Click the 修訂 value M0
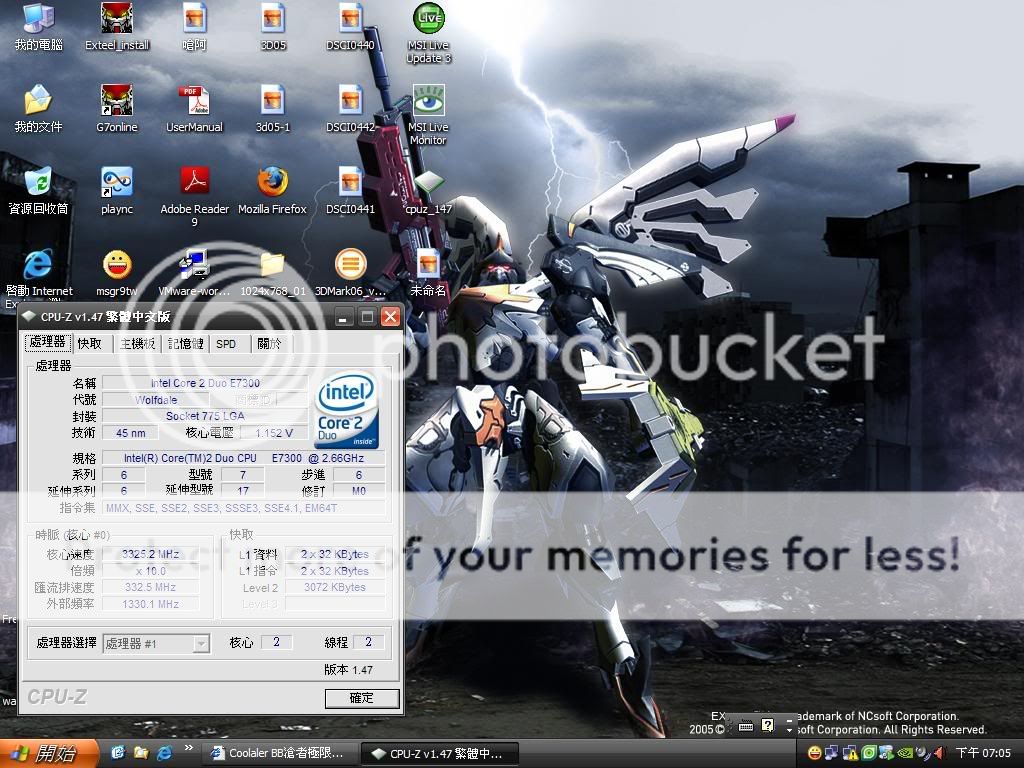 click(359, 490)
